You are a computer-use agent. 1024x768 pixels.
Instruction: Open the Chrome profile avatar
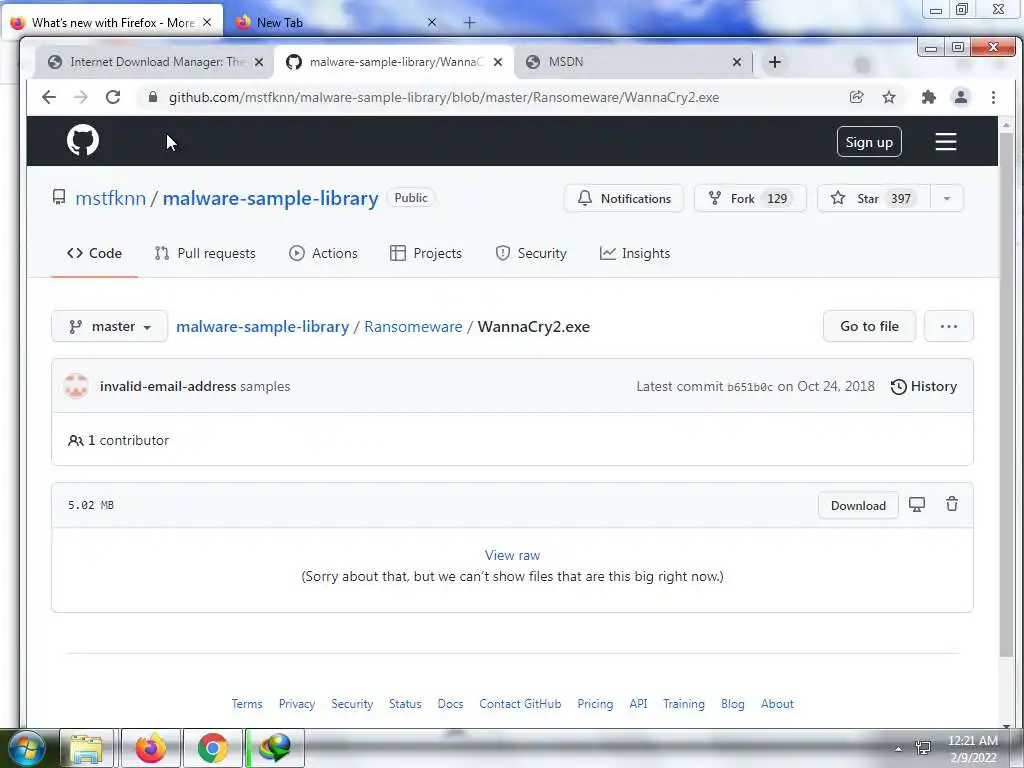point(961,97)
